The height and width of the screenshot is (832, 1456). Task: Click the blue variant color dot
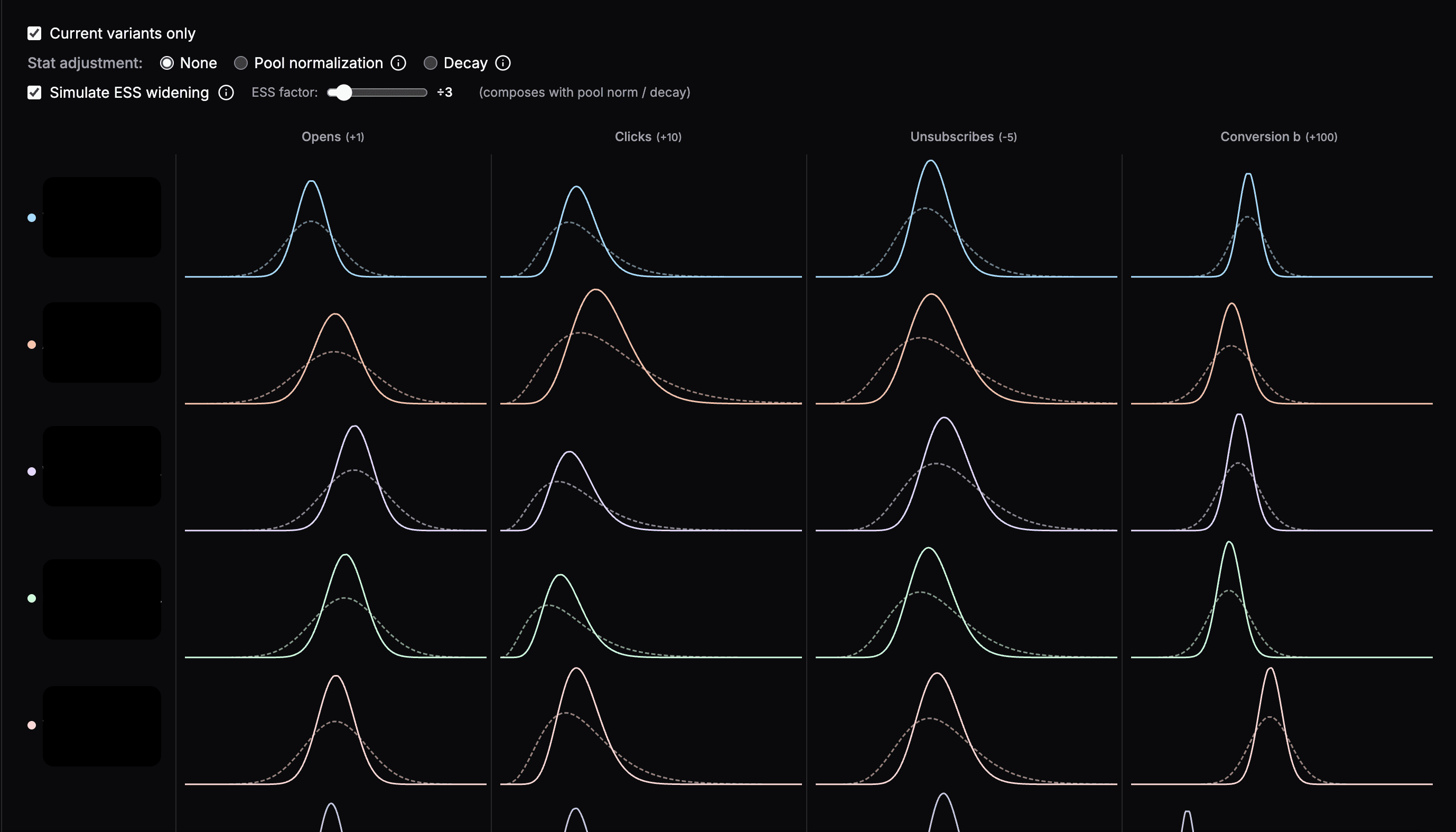pos(32,218)
